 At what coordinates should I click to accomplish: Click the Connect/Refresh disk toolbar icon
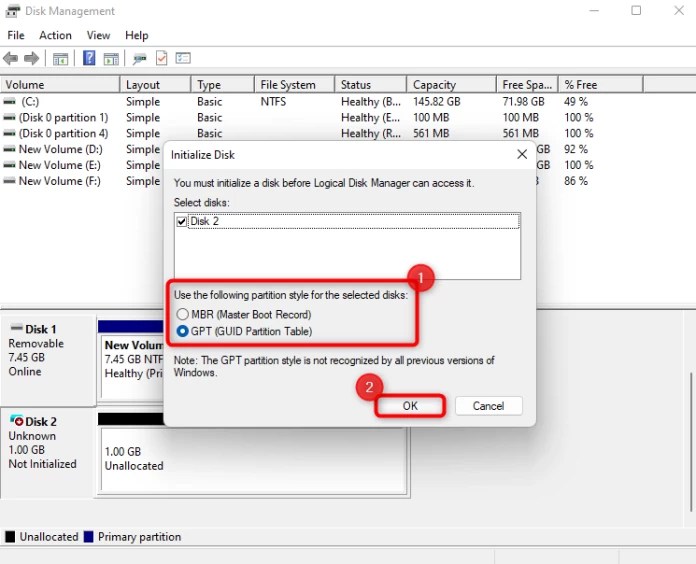[x=139, y=59]
